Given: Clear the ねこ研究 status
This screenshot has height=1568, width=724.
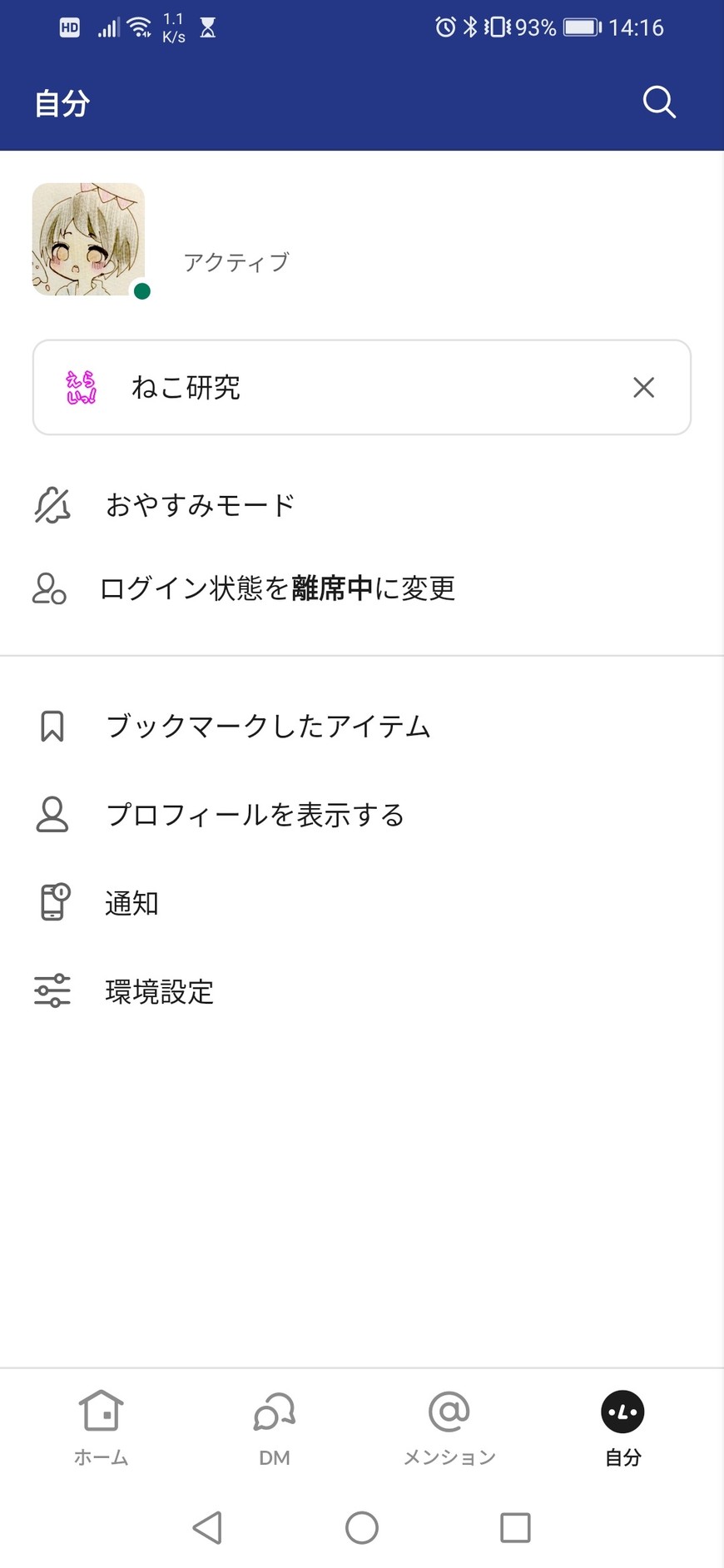Looking at the screenshot, I should point(643,387).
